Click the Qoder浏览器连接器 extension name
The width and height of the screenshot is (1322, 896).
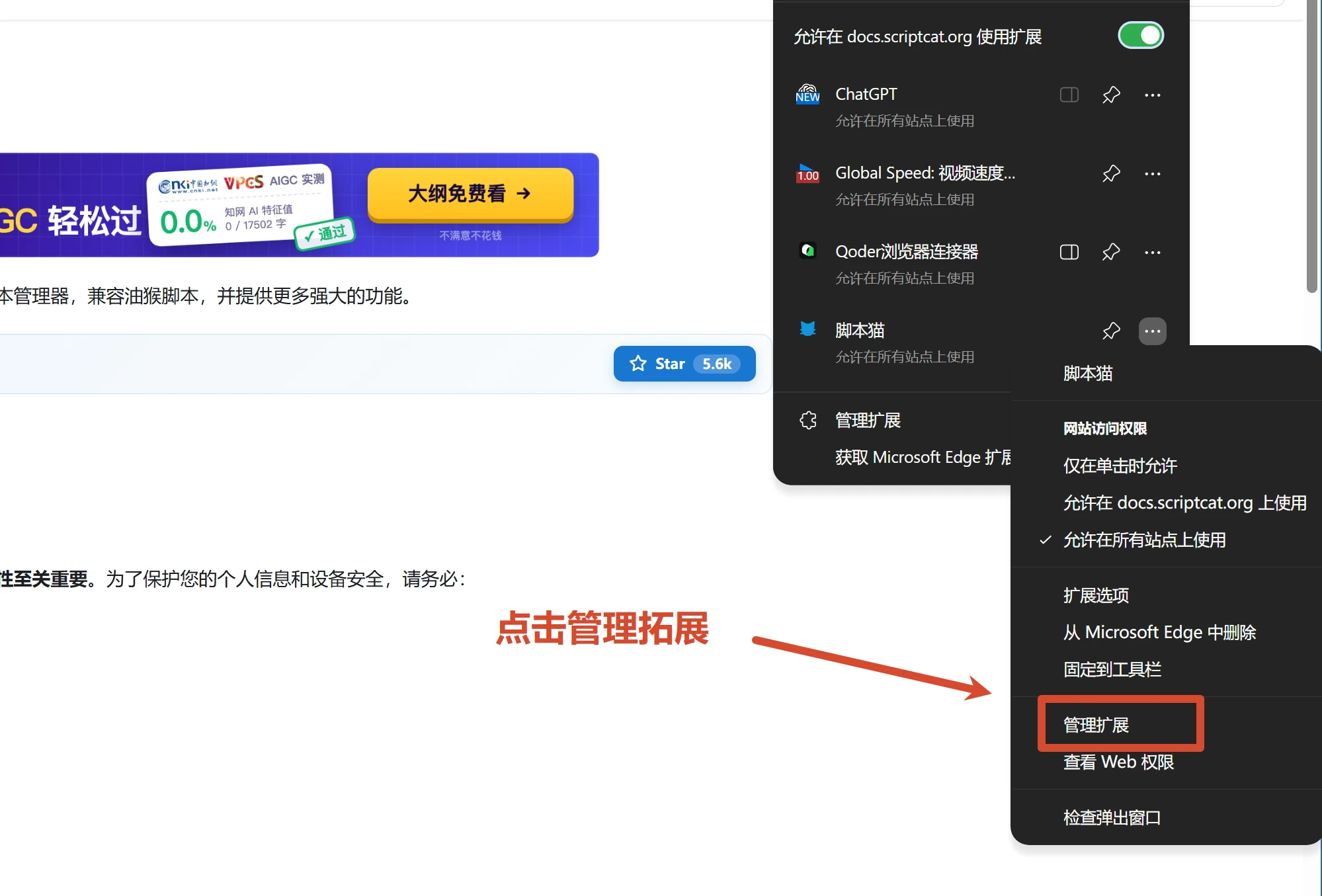click(907, 251)
